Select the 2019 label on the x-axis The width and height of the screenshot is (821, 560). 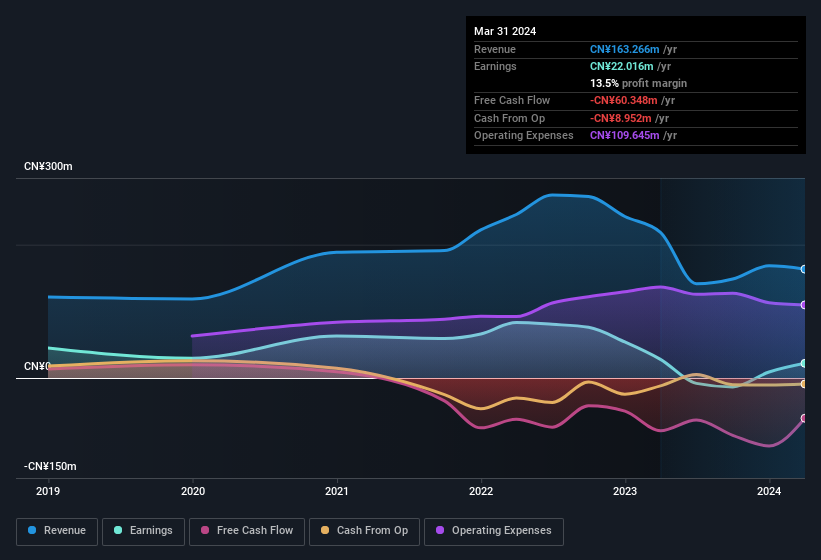49,491
